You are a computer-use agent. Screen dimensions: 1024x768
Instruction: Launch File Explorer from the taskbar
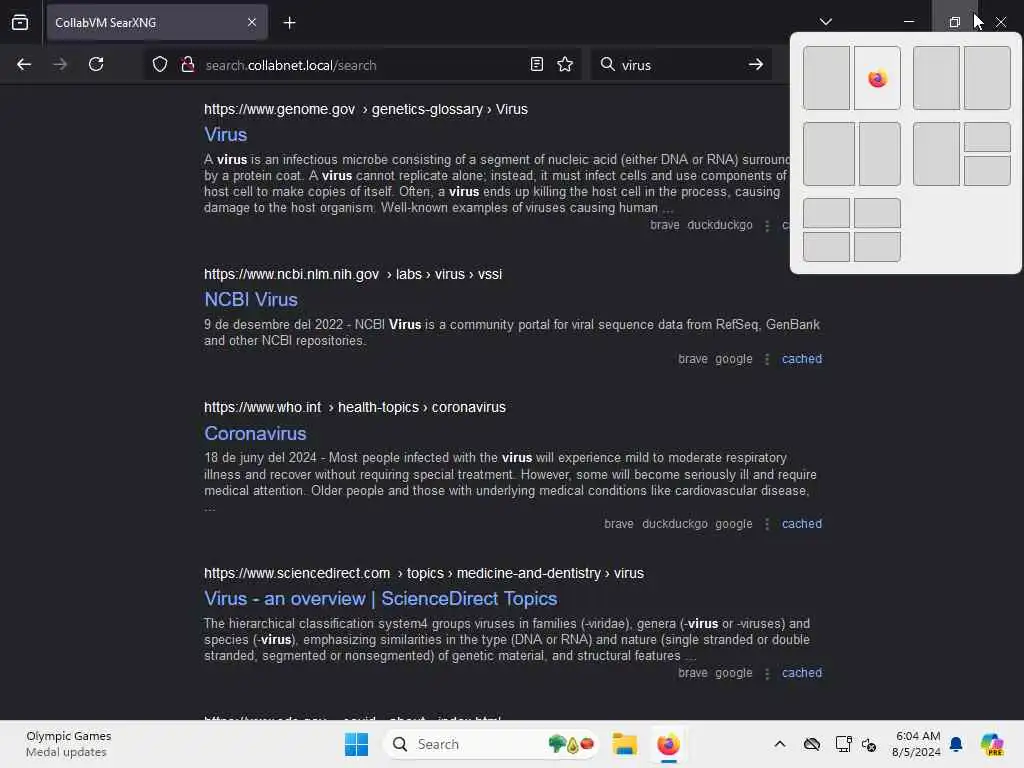point(624,744)
